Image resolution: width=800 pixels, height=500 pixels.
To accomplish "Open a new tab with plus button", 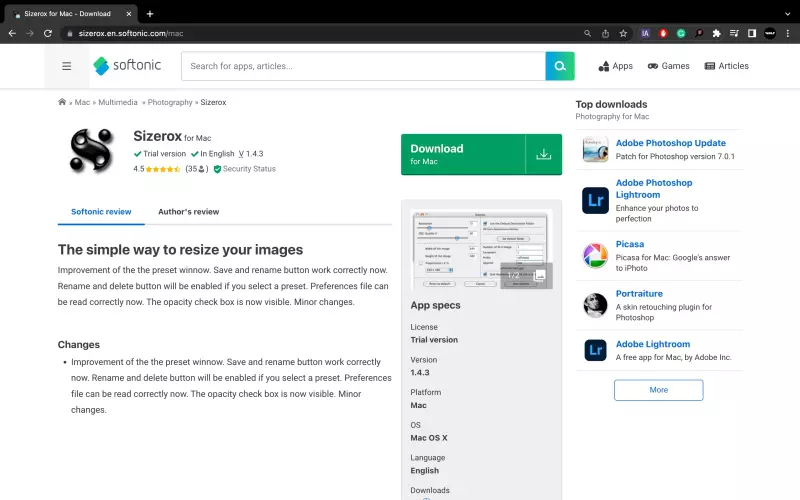I will (x=149, y=14).
